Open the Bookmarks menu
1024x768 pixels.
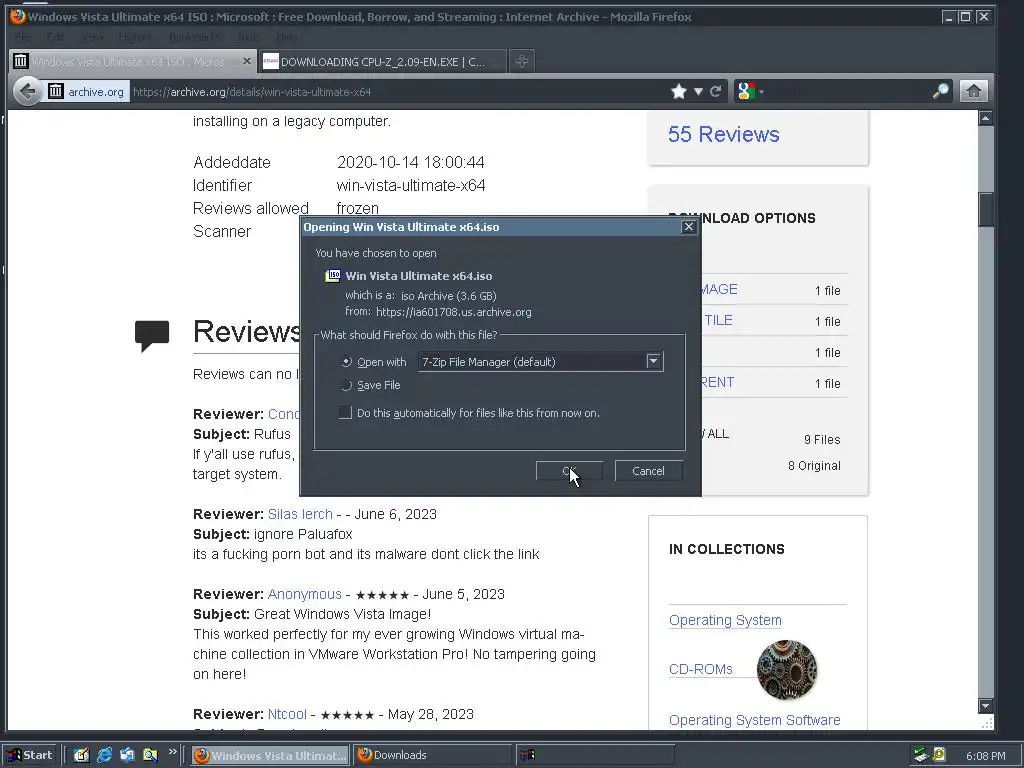pos(194,37)
